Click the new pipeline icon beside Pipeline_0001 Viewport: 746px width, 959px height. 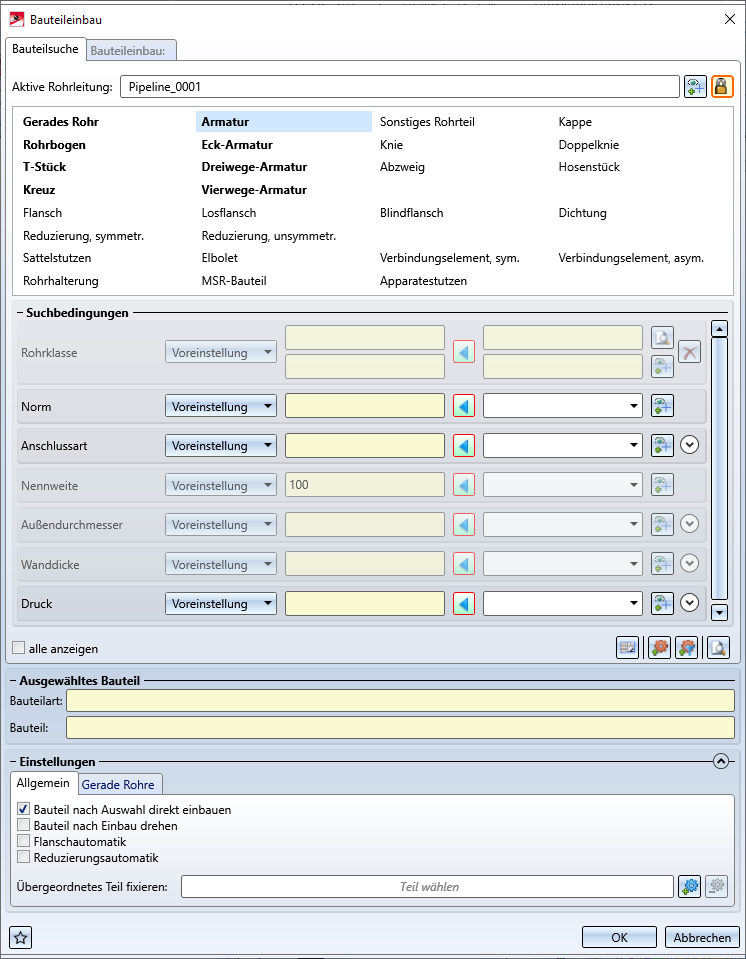pyautogui.click(x=695, y=87)
